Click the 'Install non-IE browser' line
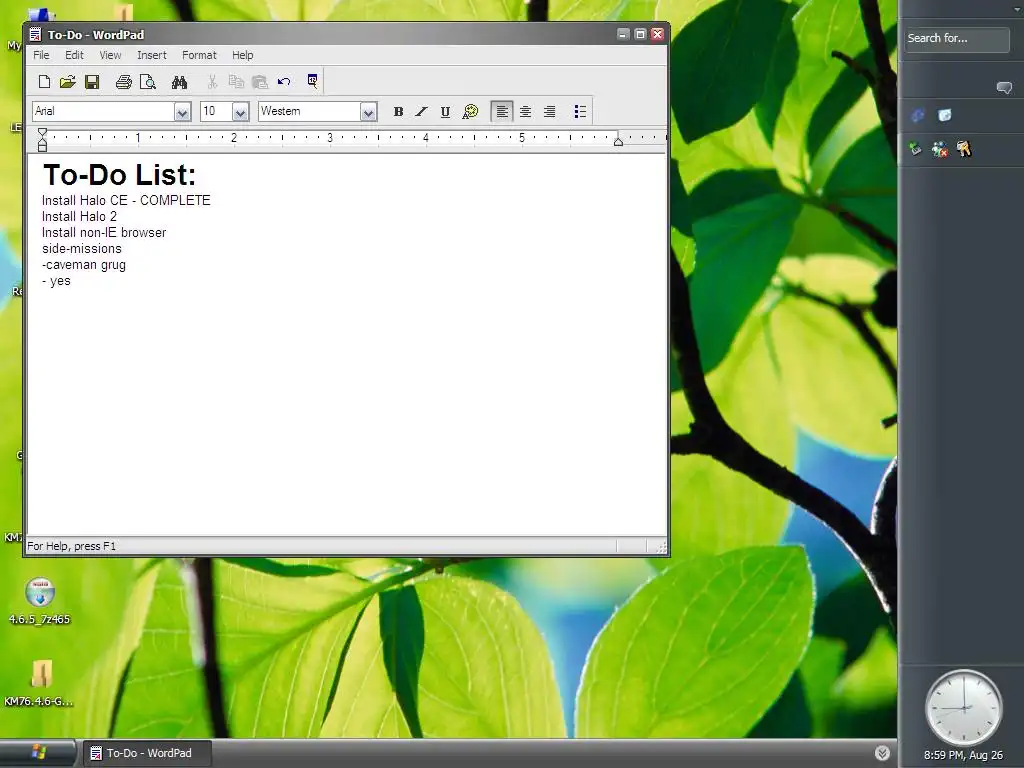Screen dimensions: 1024x768 click(x=104, y=232)
